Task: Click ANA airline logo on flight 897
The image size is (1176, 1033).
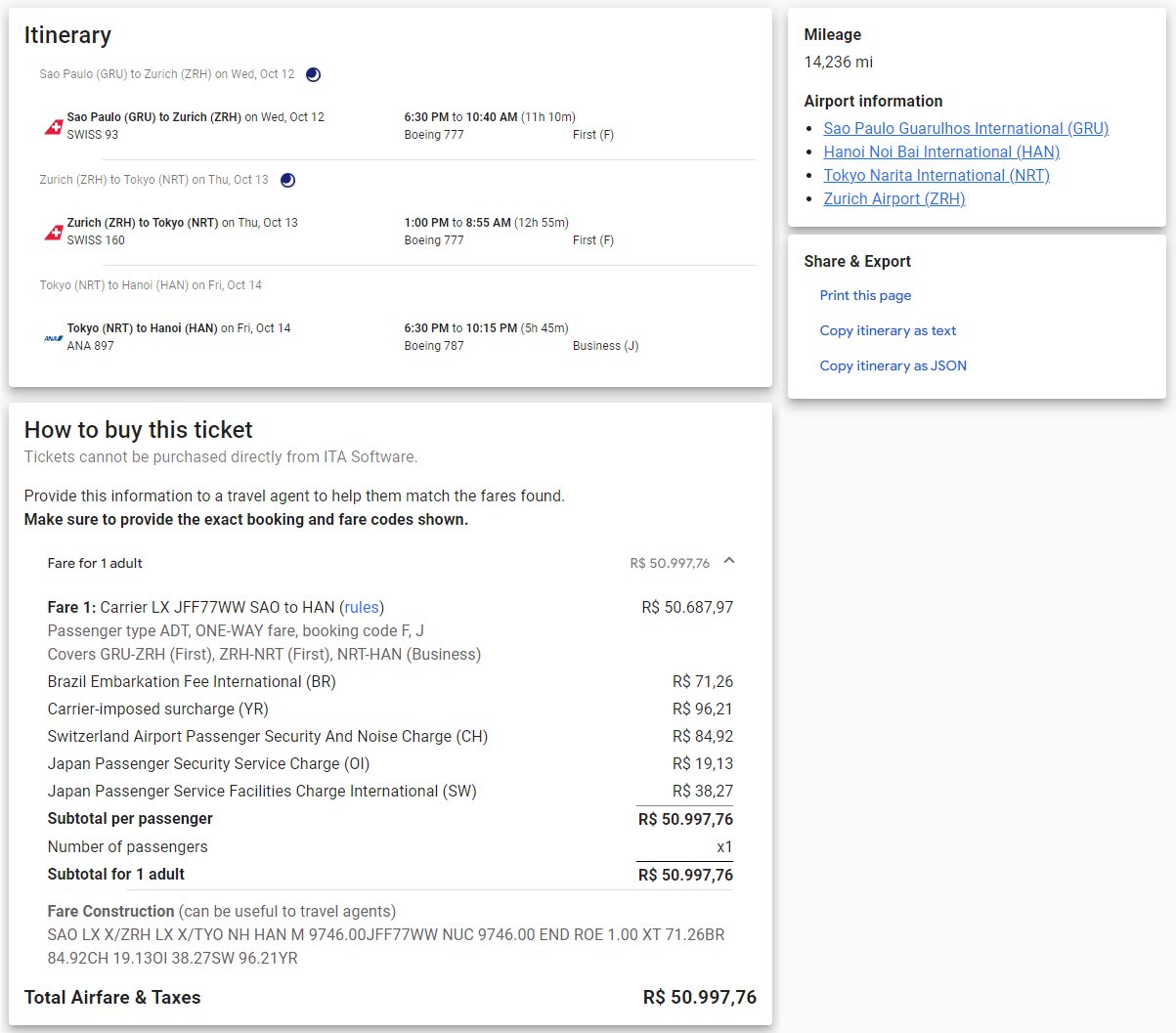Action: click(x=54, y=338)
